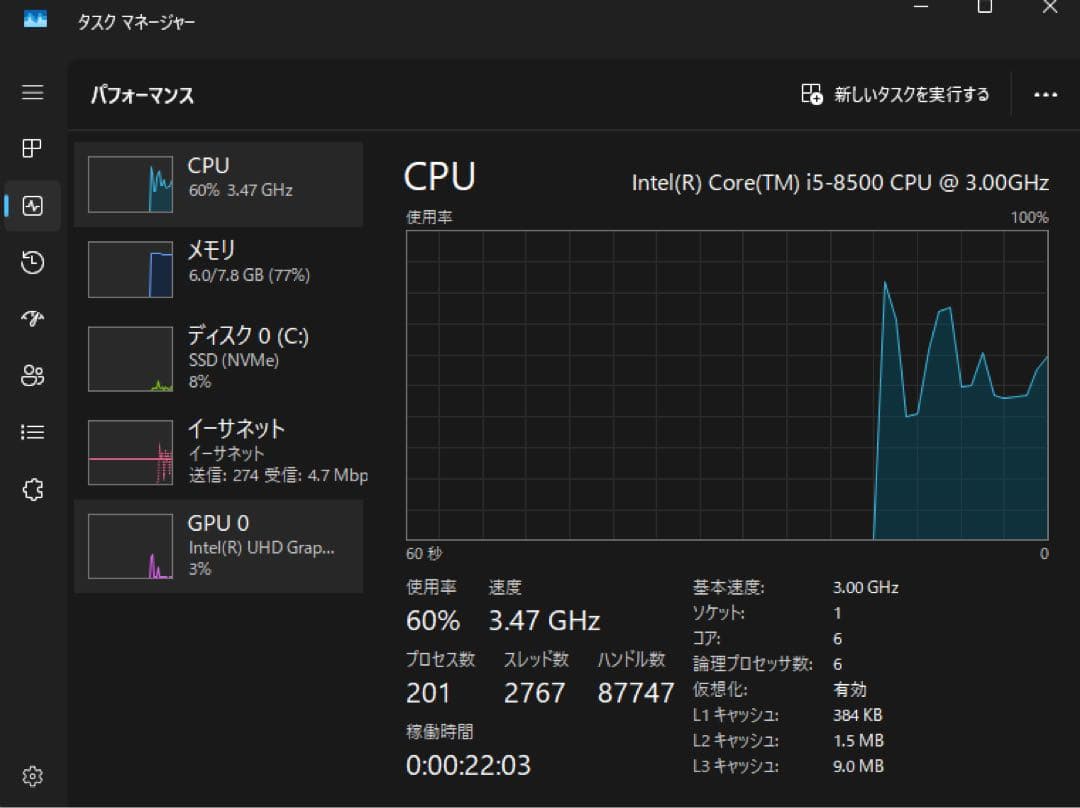Click 新しいタスクを実行する button

(x=895, y=95)
